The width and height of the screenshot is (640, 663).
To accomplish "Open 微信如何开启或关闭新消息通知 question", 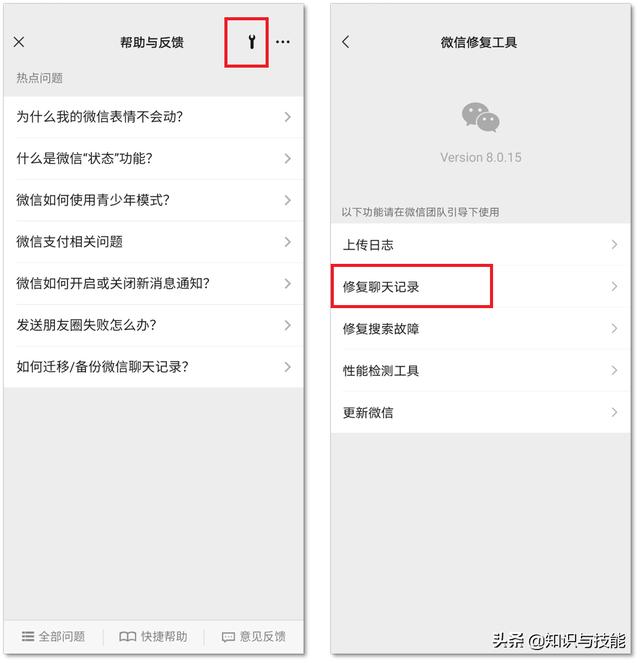I will click(x=153, y=283).
